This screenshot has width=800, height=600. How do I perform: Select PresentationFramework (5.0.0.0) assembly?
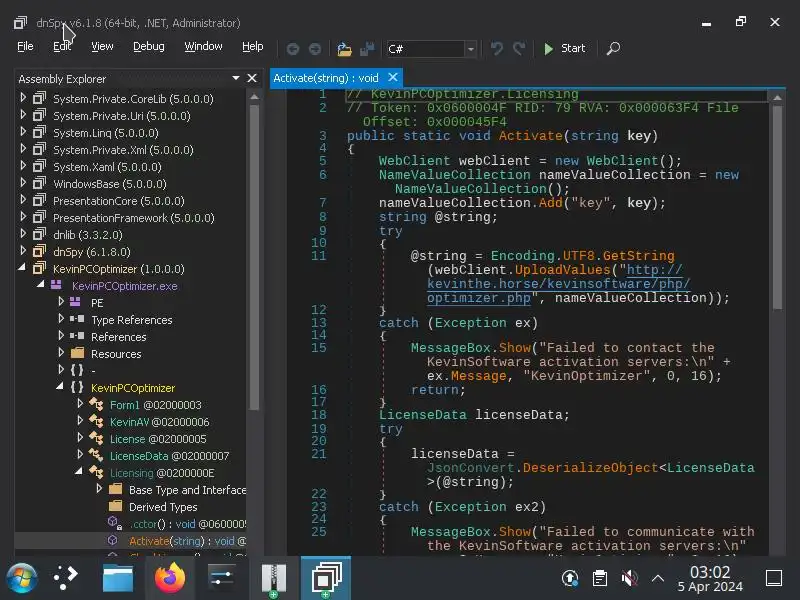coord(134,218)
